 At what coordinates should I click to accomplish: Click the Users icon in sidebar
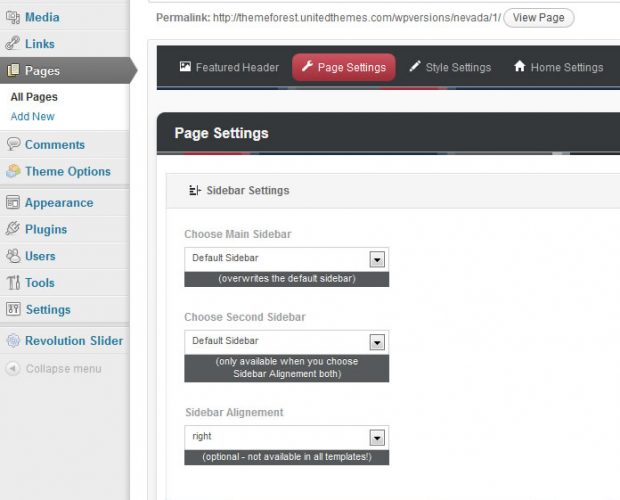pyautogui.click(x=12, y=256)
